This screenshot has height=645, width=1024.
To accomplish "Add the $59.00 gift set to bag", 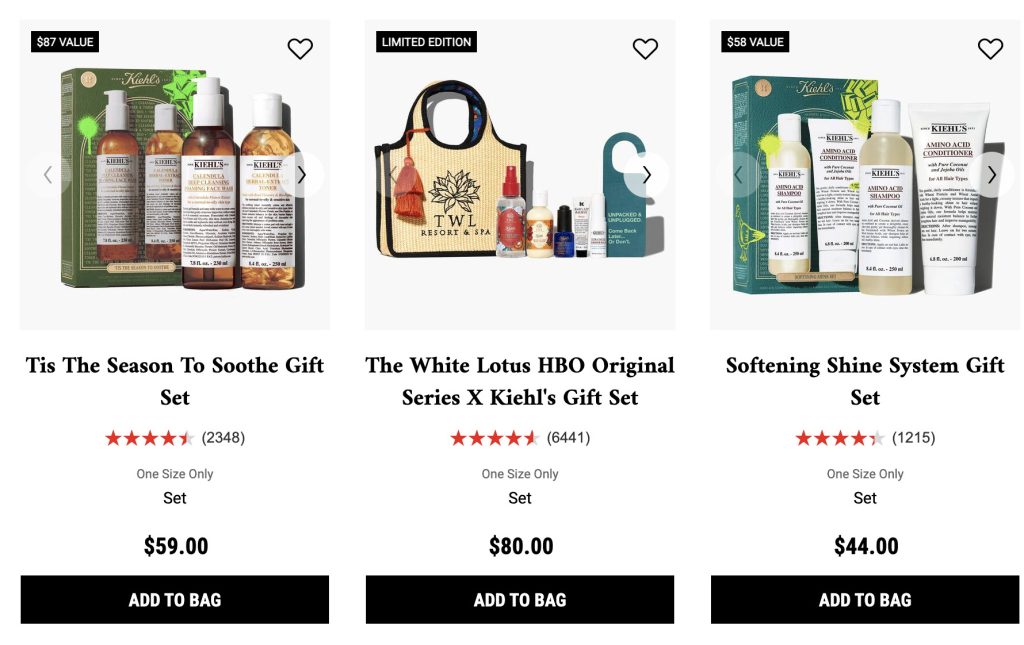I will point(175,599).
